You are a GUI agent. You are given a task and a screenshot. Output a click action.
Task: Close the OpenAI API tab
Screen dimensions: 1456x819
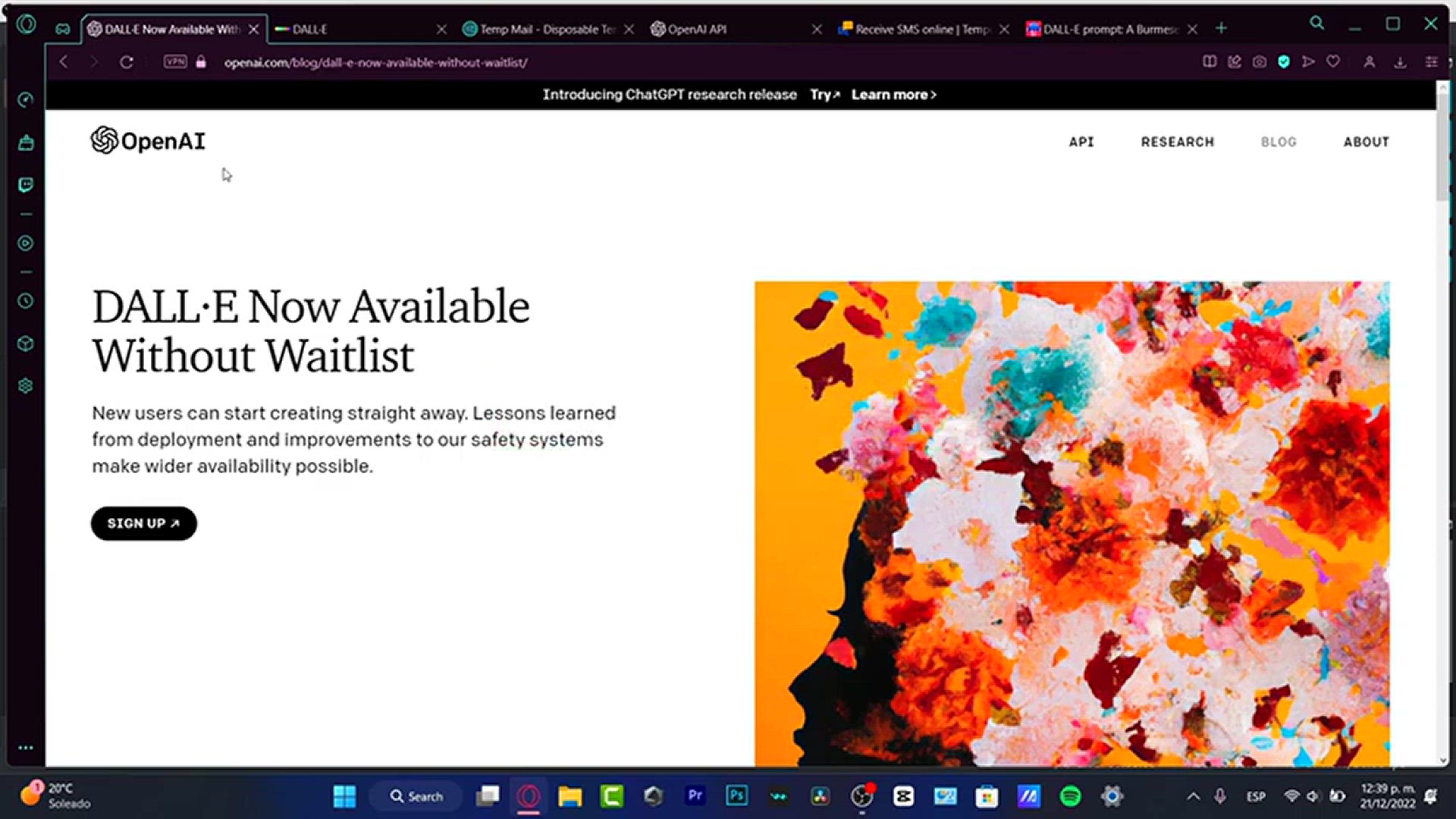click(817, 29)
